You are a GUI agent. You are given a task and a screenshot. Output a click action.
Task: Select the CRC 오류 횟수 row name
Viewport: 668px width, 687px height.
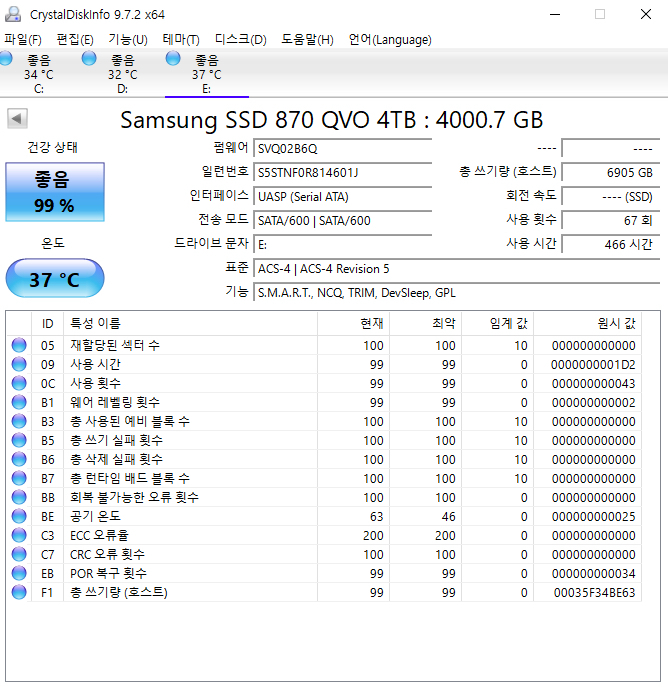point(107,554)
